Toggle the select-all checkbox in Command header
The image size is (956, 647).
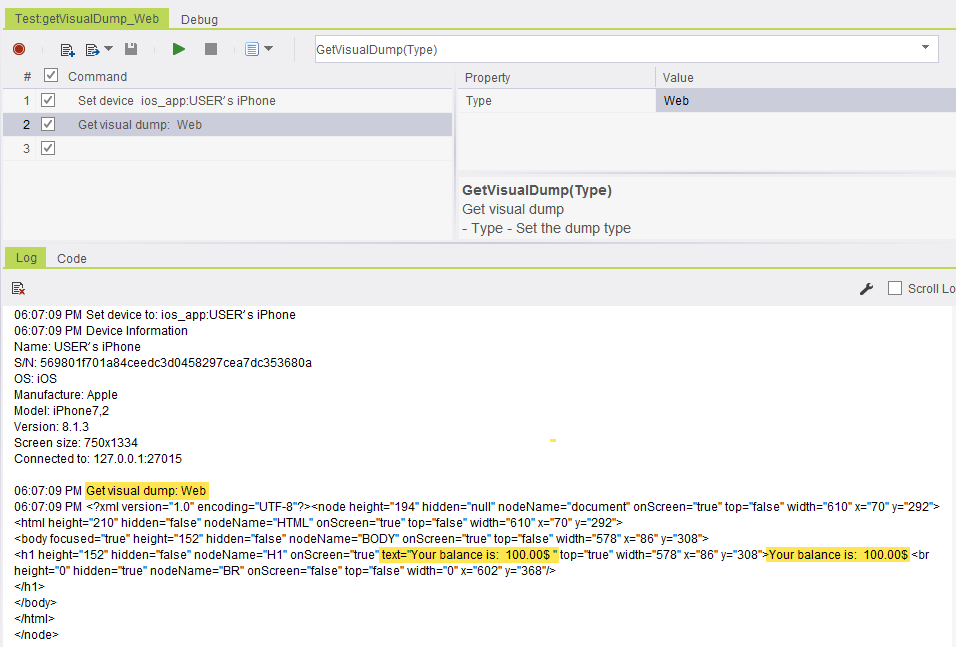coord(51,76)
